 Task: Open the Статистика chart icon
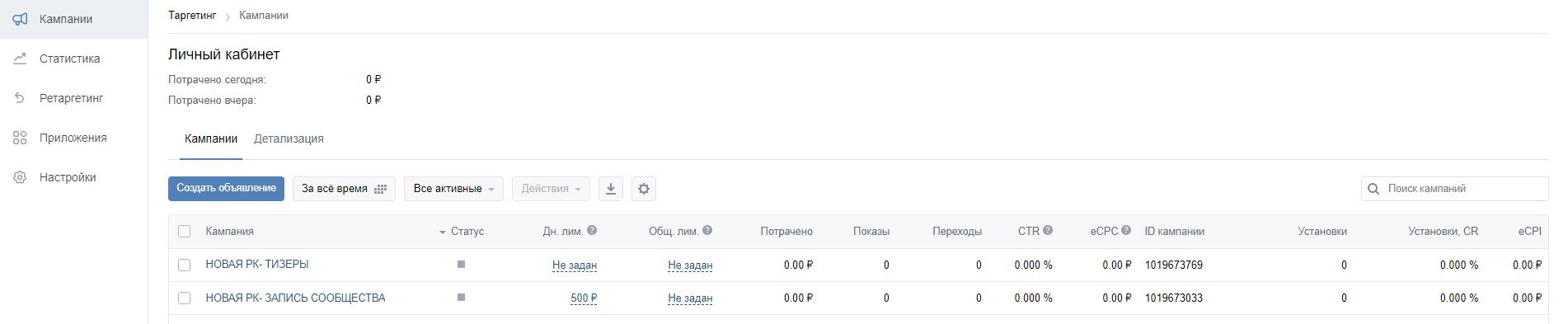(x=21, y=59)
